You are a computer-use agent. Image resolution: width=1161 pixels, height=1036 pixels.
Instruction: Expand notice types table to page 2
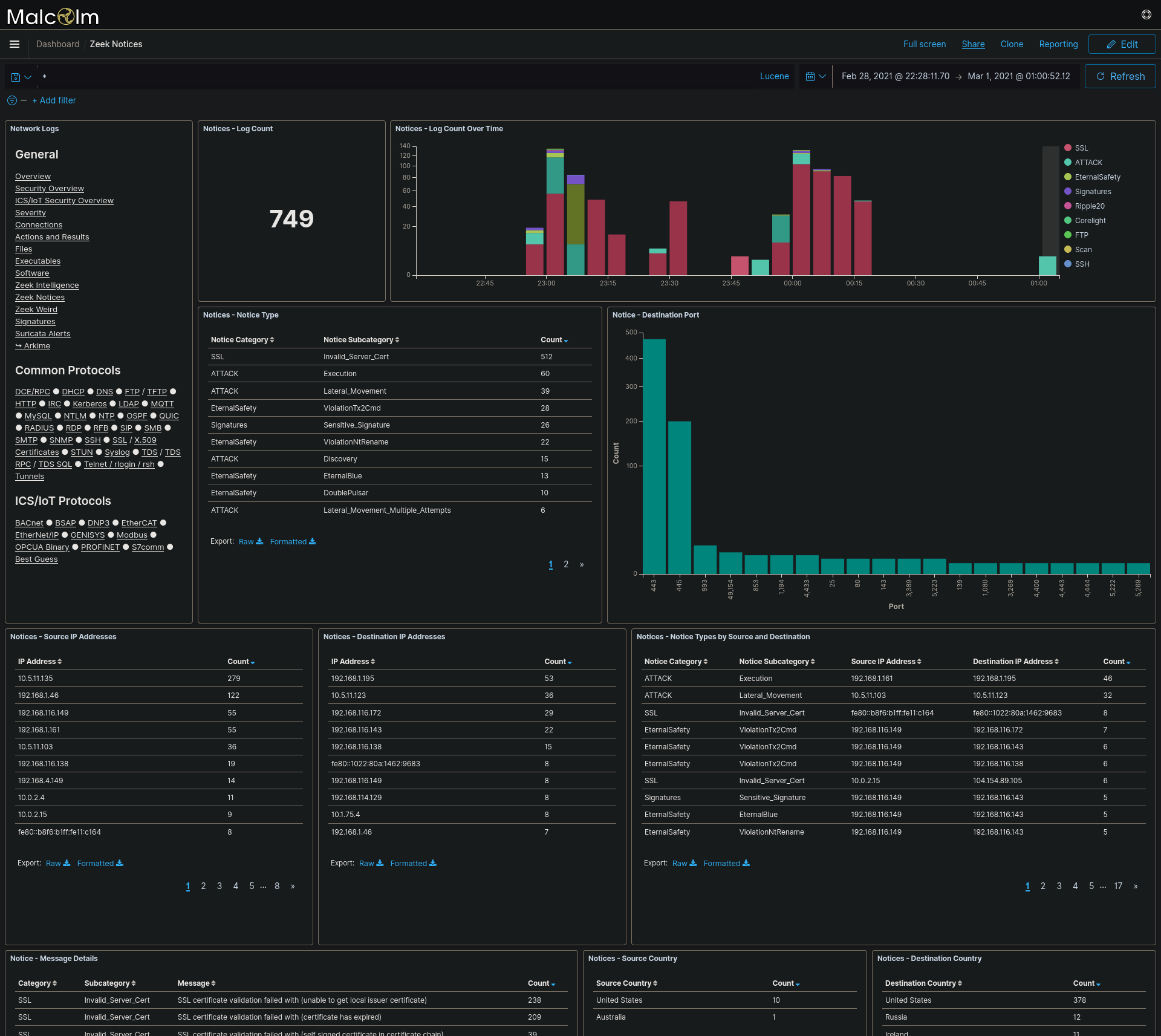point(566,564)
